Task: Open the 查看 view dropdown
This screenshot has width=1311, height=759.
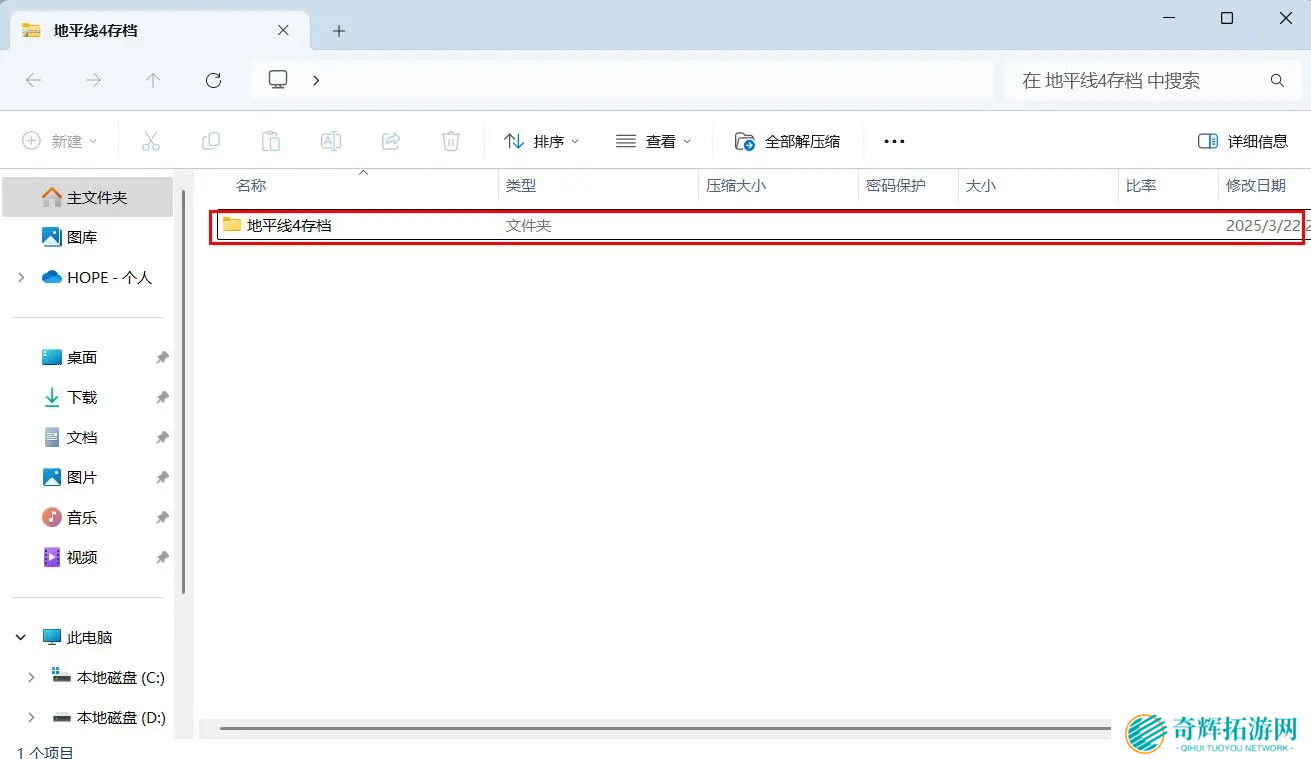Action: coord(653,141)
